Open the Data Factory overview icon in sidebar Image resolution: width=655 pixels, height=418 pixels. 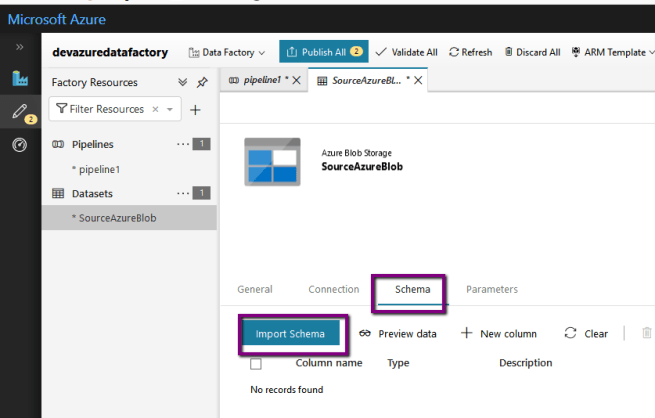20,79
